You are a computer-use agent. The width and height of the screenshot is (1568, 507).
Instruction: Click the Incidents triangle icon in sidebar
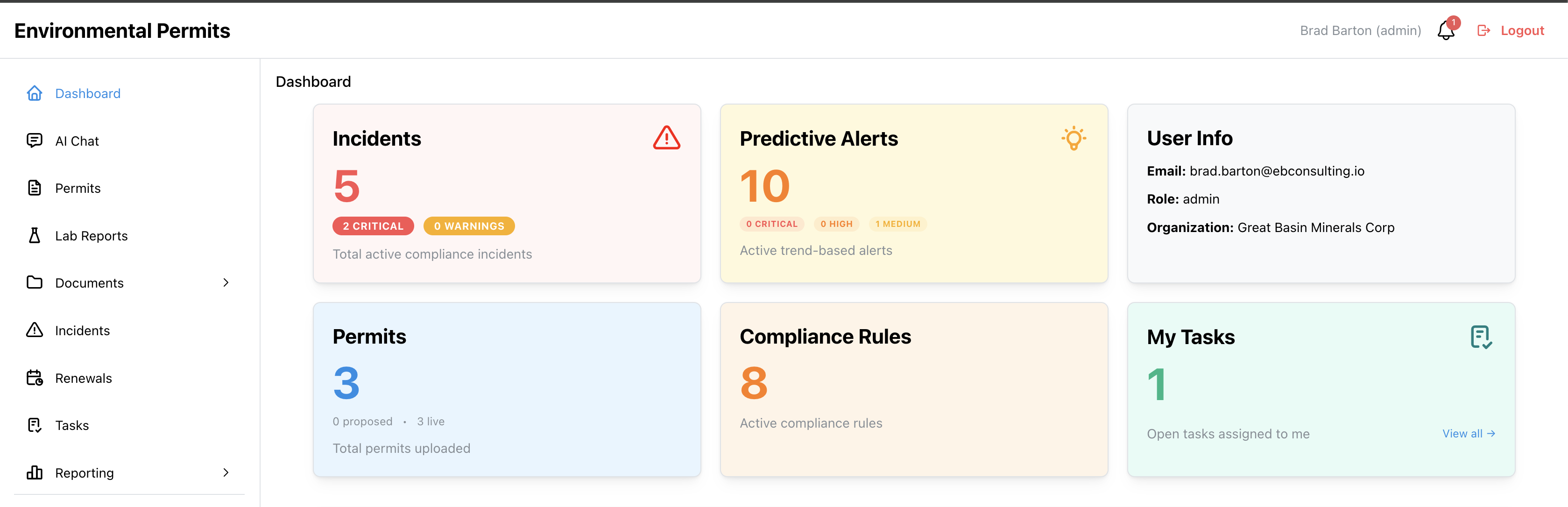click(x=35, y=330)
